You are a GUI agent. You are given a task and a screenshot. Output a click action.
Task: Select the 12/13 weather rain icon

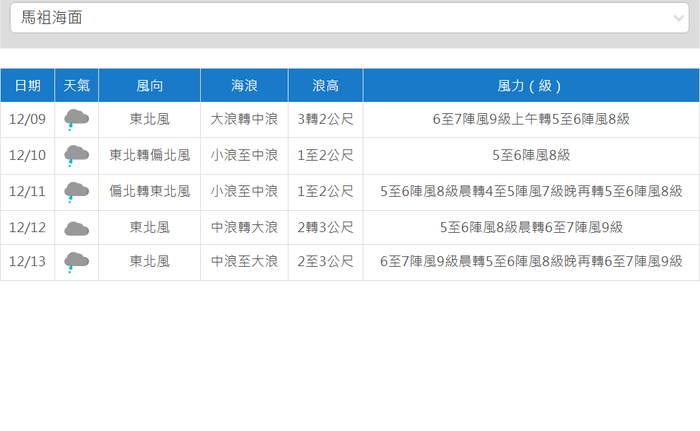pyautogui.click(x=76, y=263)
